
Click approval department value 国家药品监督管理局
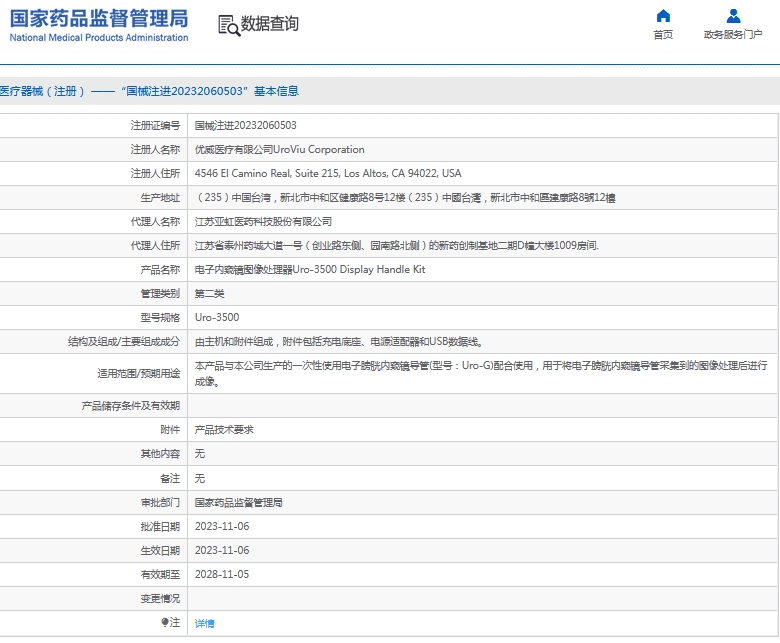(x=238, y=502)
